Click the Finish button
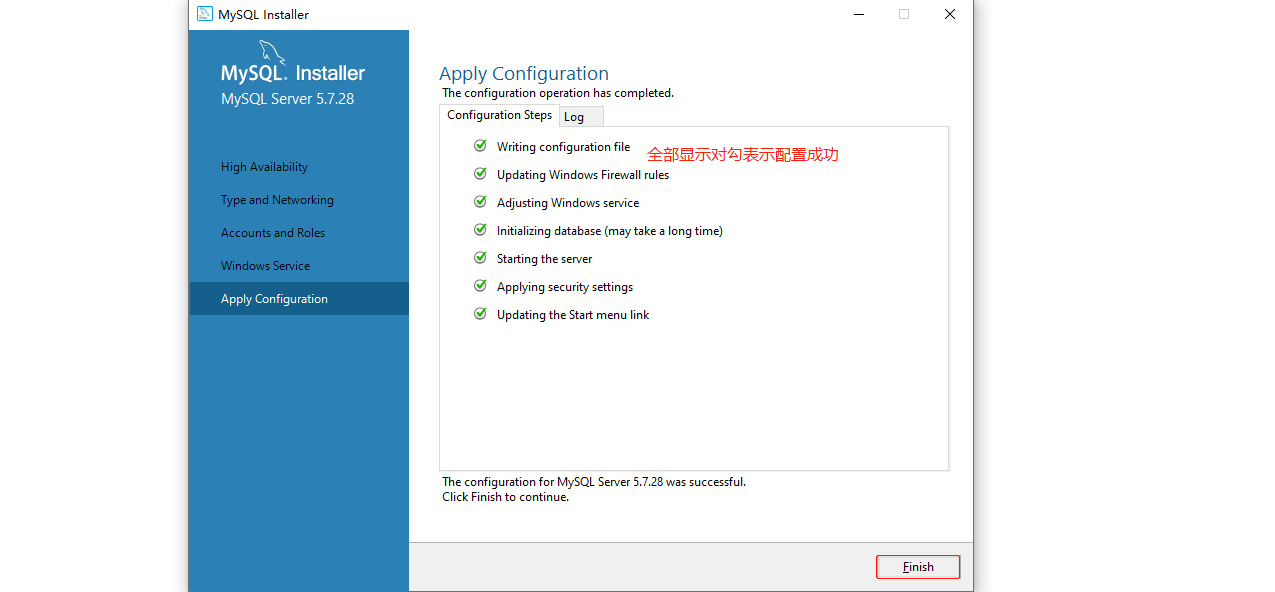The height and width of the screenshot is (592, 1275). click(x=918, y=567)
